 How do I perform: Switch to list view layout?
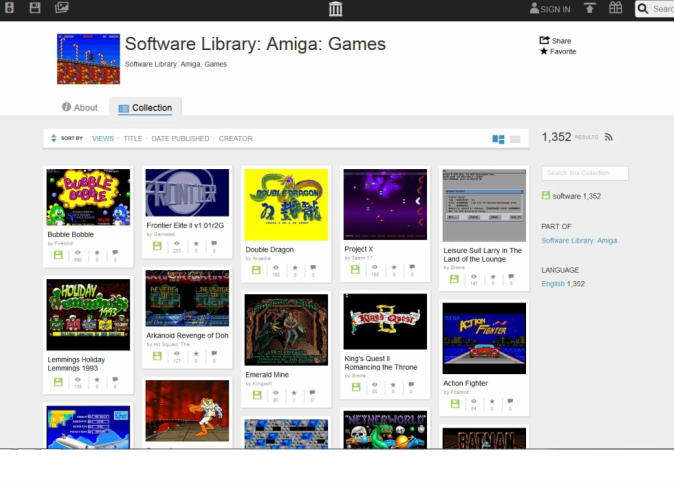(x=515, y=139)
